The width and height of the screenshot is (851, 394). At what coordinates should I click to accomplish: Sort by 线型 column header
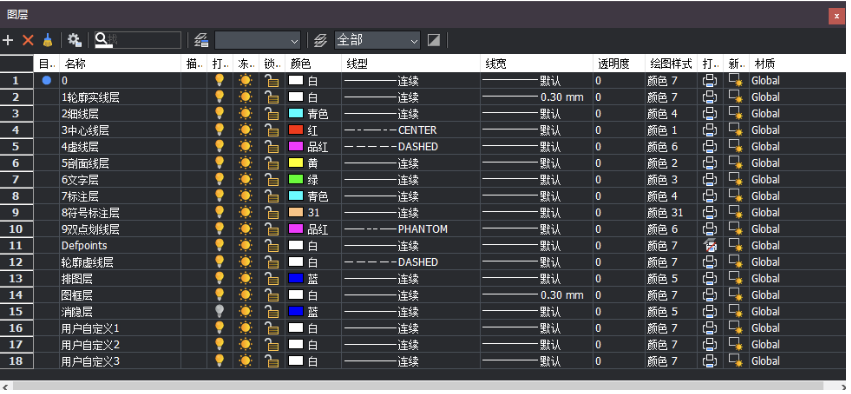click(411, 64)
